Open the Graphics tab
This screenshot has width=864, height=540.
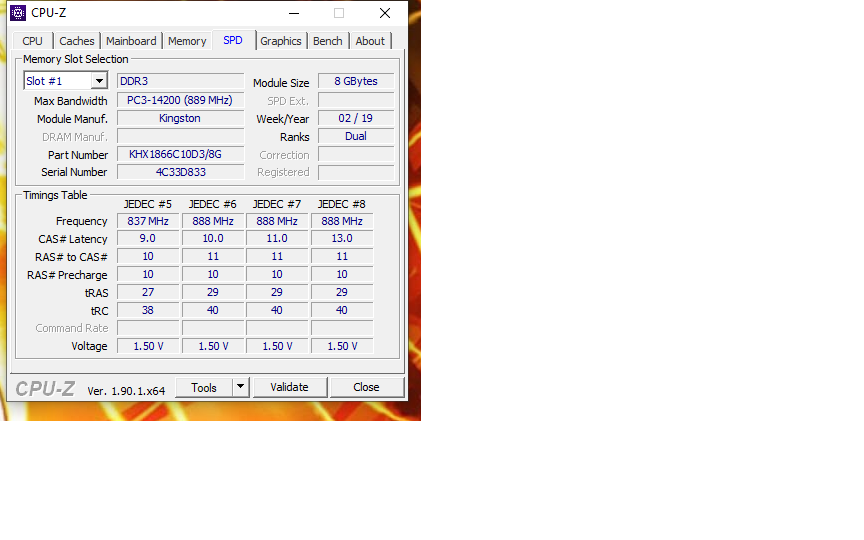(x=281, y=41)
